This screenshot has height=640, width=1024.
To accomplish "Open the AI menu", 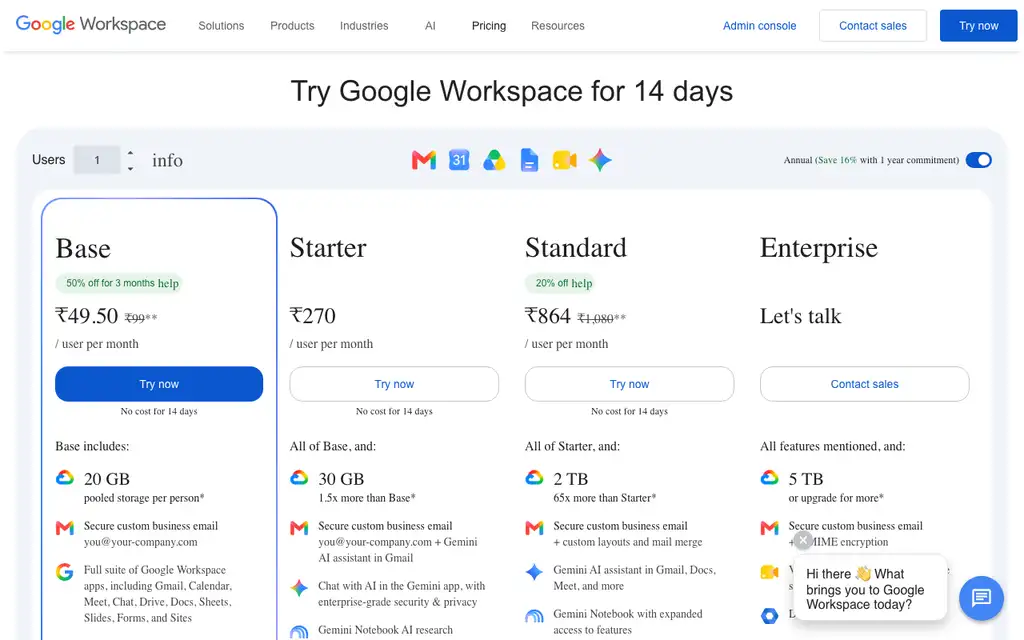I will coord(430,25).
